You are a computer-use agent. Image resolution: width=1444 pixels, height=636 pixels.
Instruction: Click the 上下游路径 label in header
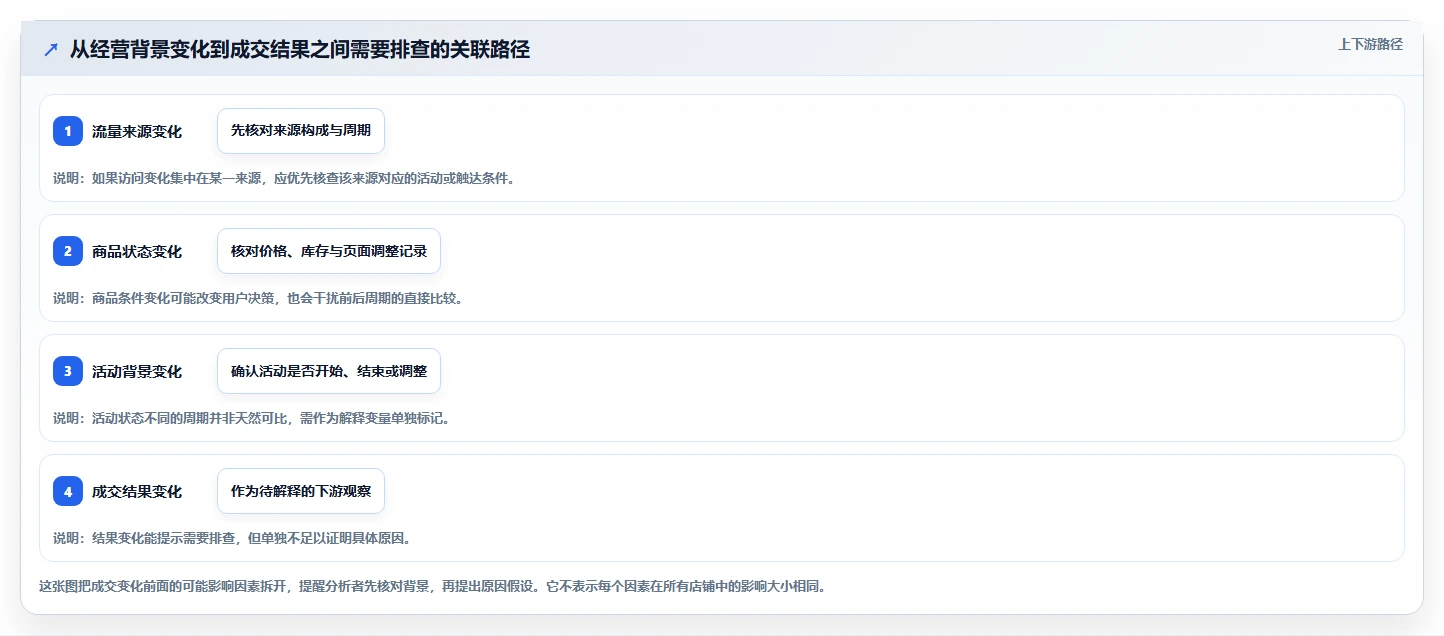tap(1370, 44)
